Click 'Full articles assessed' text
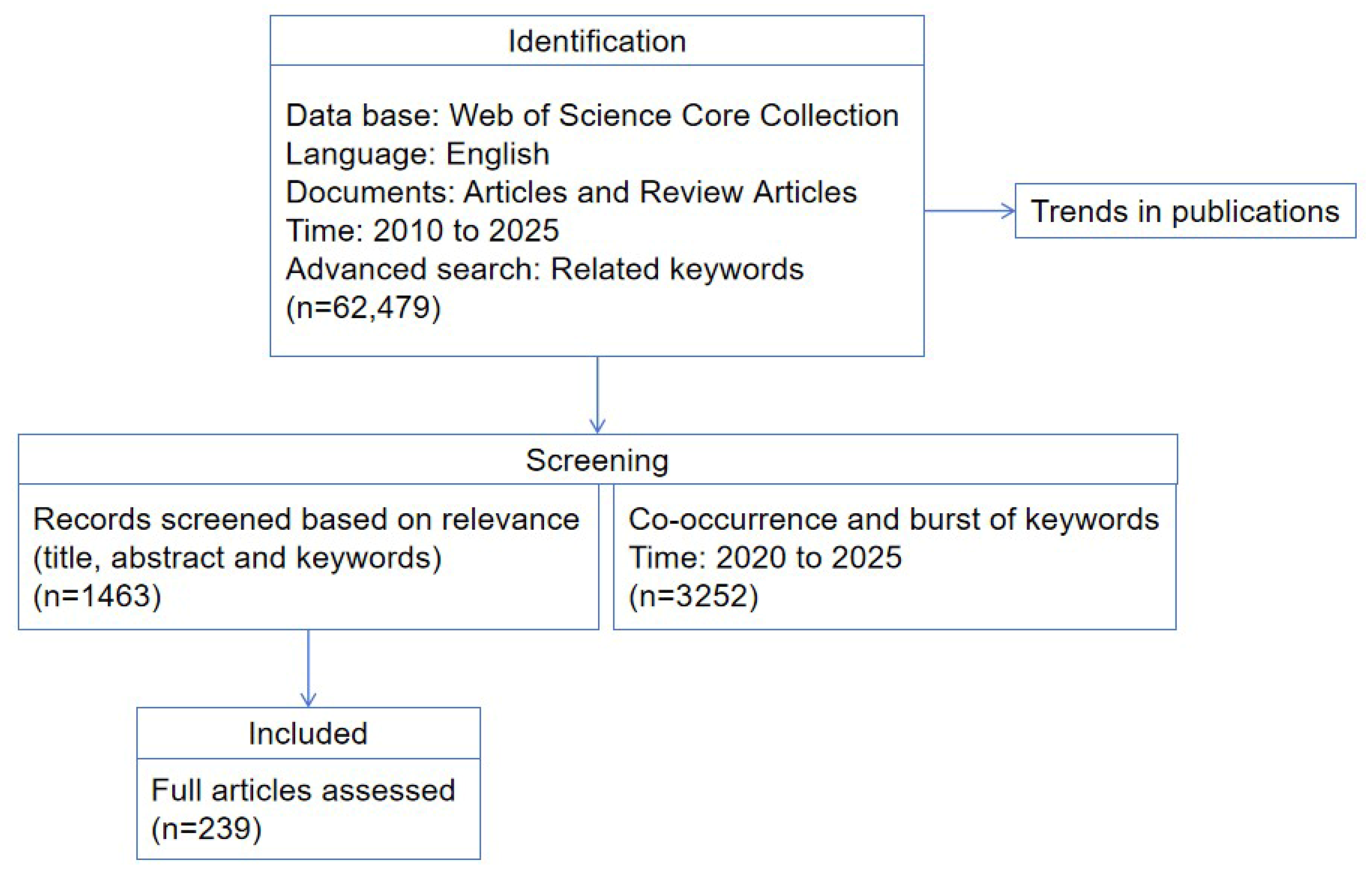Viewport: 1372px width, 873px height. tap(303, 790)
